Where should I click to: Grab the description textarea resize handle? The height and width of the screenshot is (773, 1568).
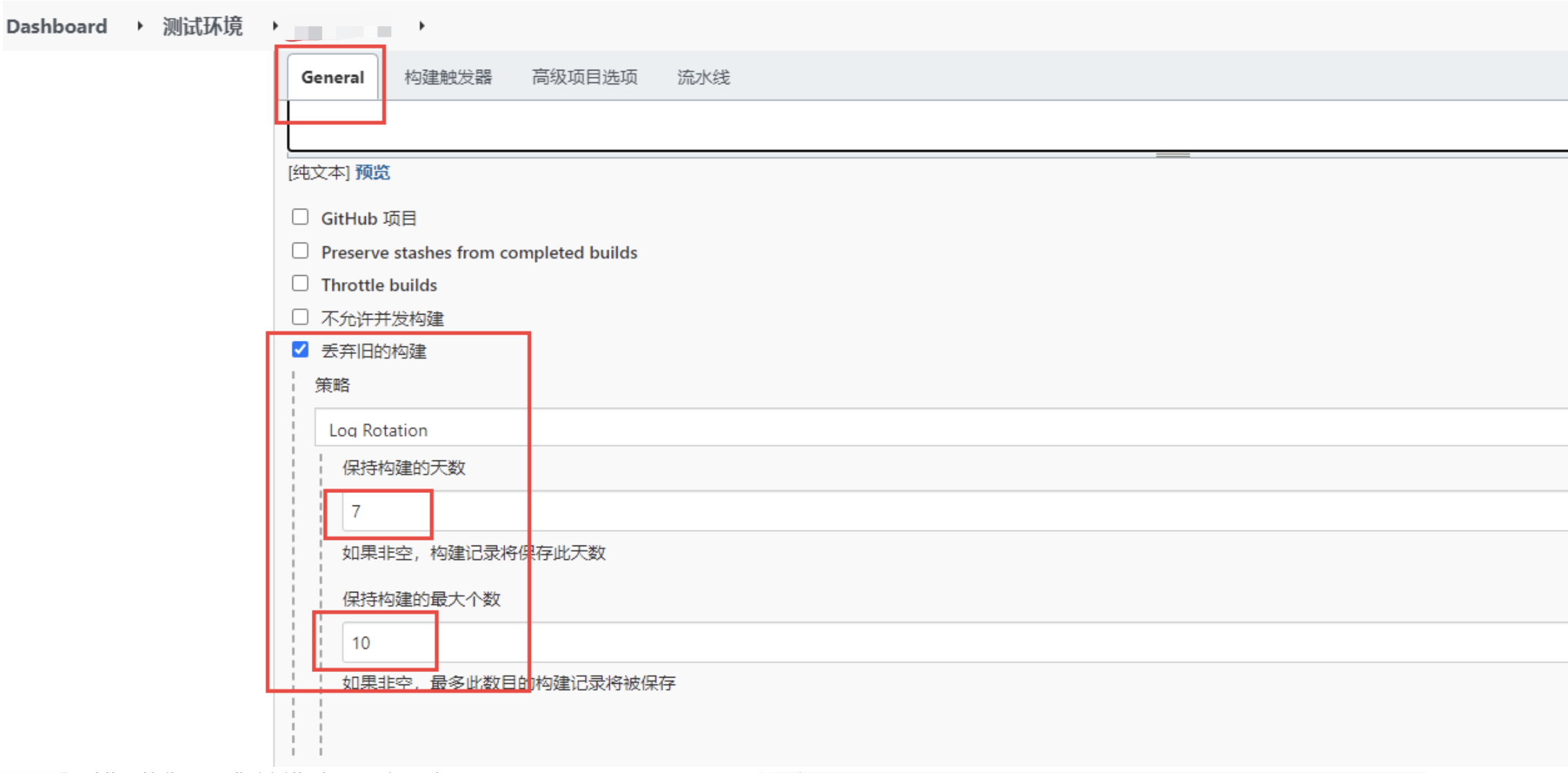click(x=1173, y=155)
